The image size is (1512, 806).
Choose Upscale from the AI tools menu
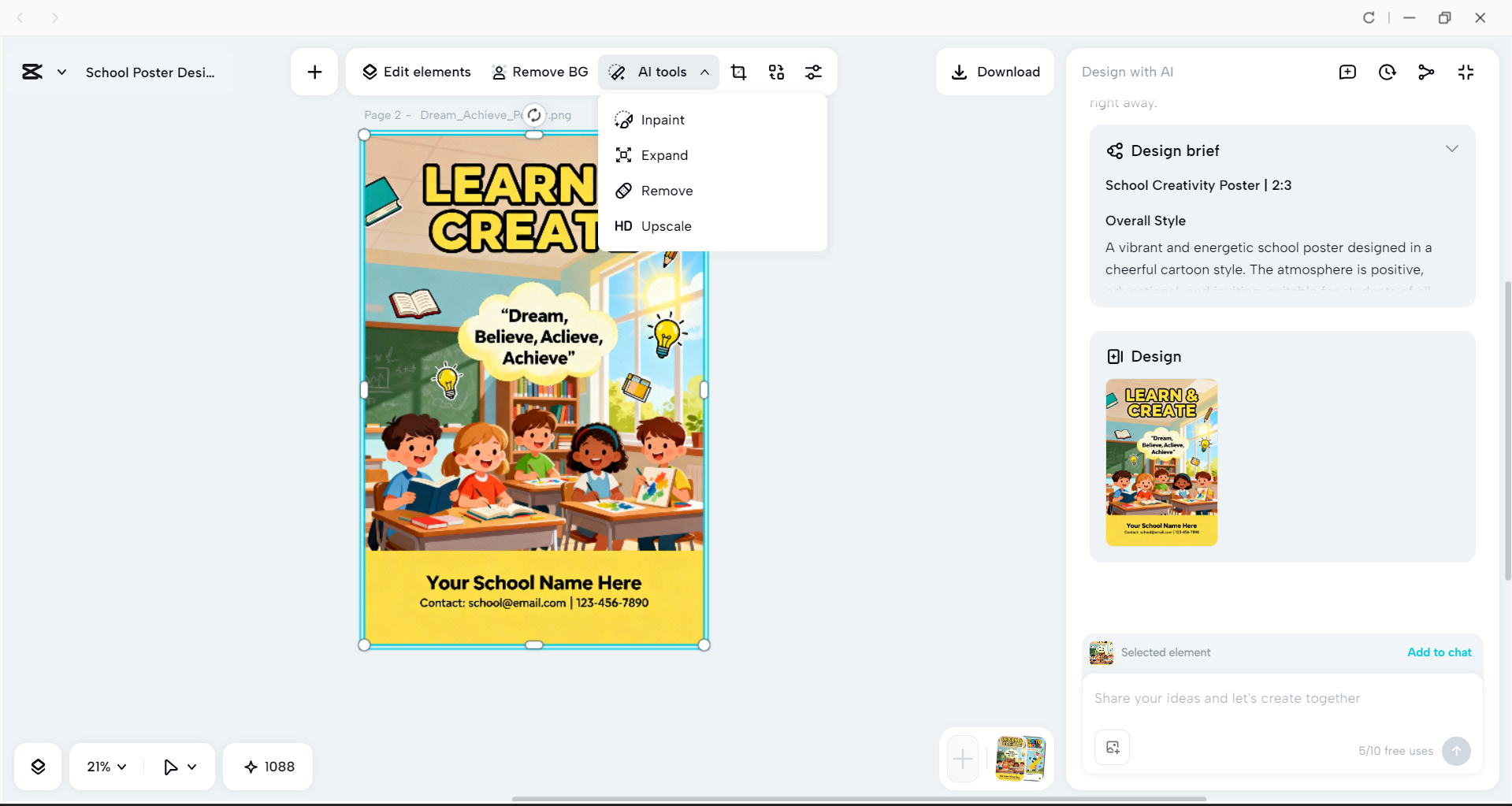(666, 226)
